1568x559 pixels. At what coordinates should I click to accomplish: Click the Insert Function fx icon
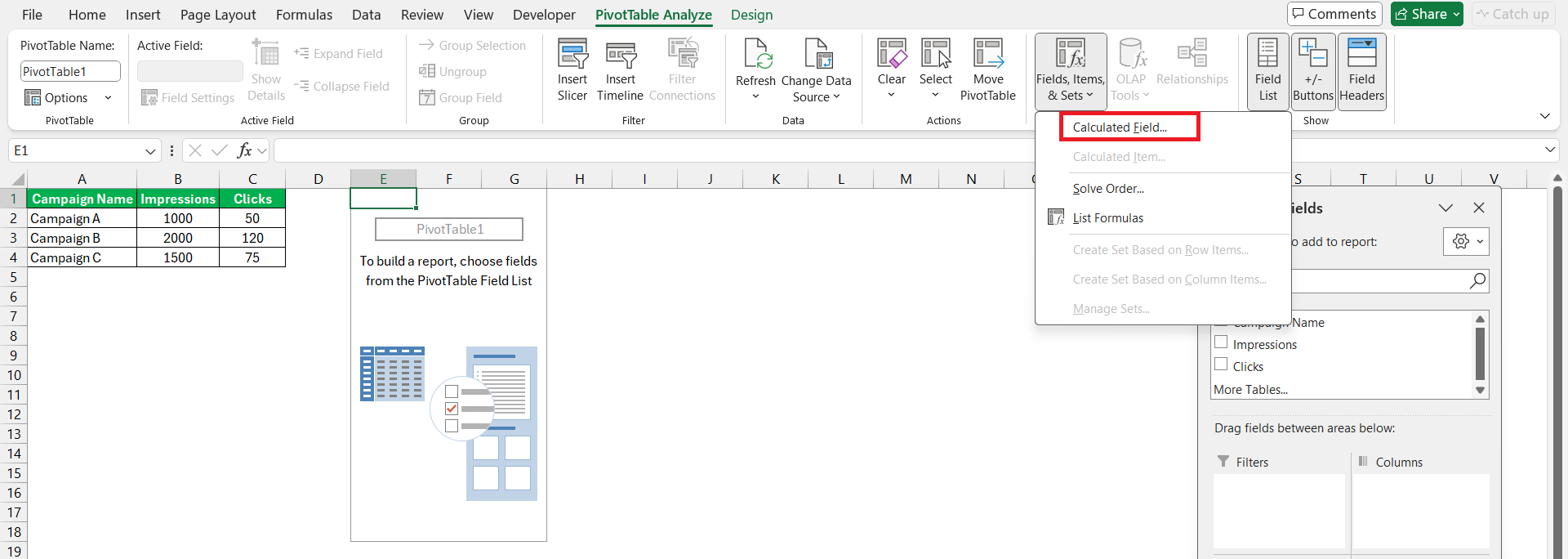pos(243,150)
